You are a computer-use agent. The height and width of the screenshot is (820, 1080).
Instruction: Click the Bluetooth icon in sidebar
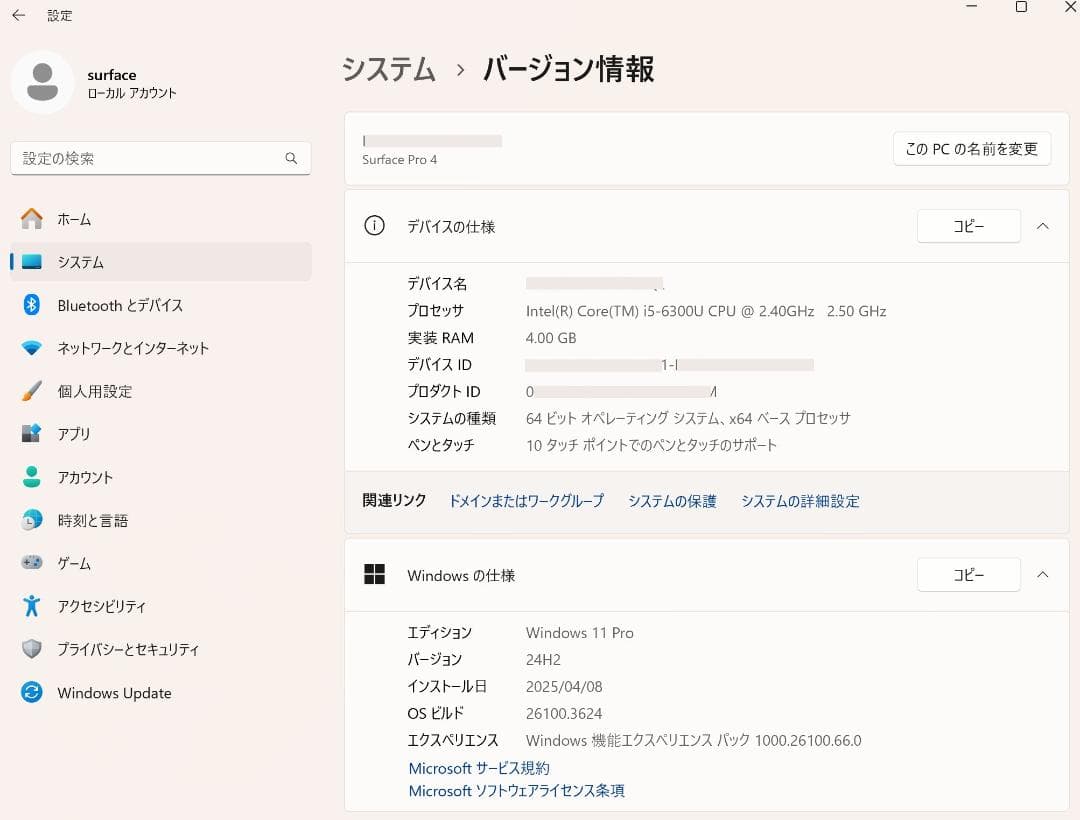(x=32, y=304)
